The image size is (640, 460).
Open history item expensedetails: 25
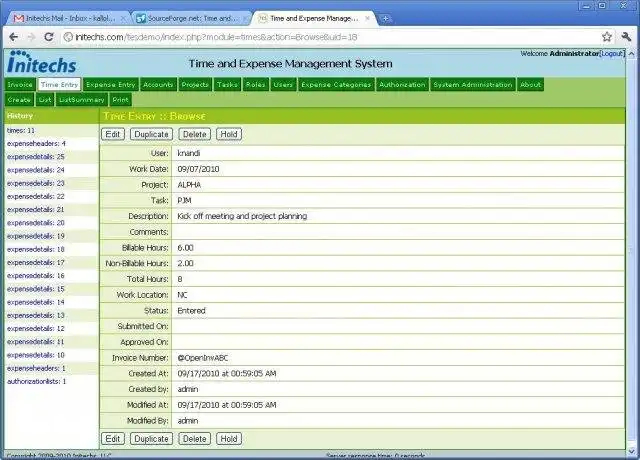(x=36, y=157)
